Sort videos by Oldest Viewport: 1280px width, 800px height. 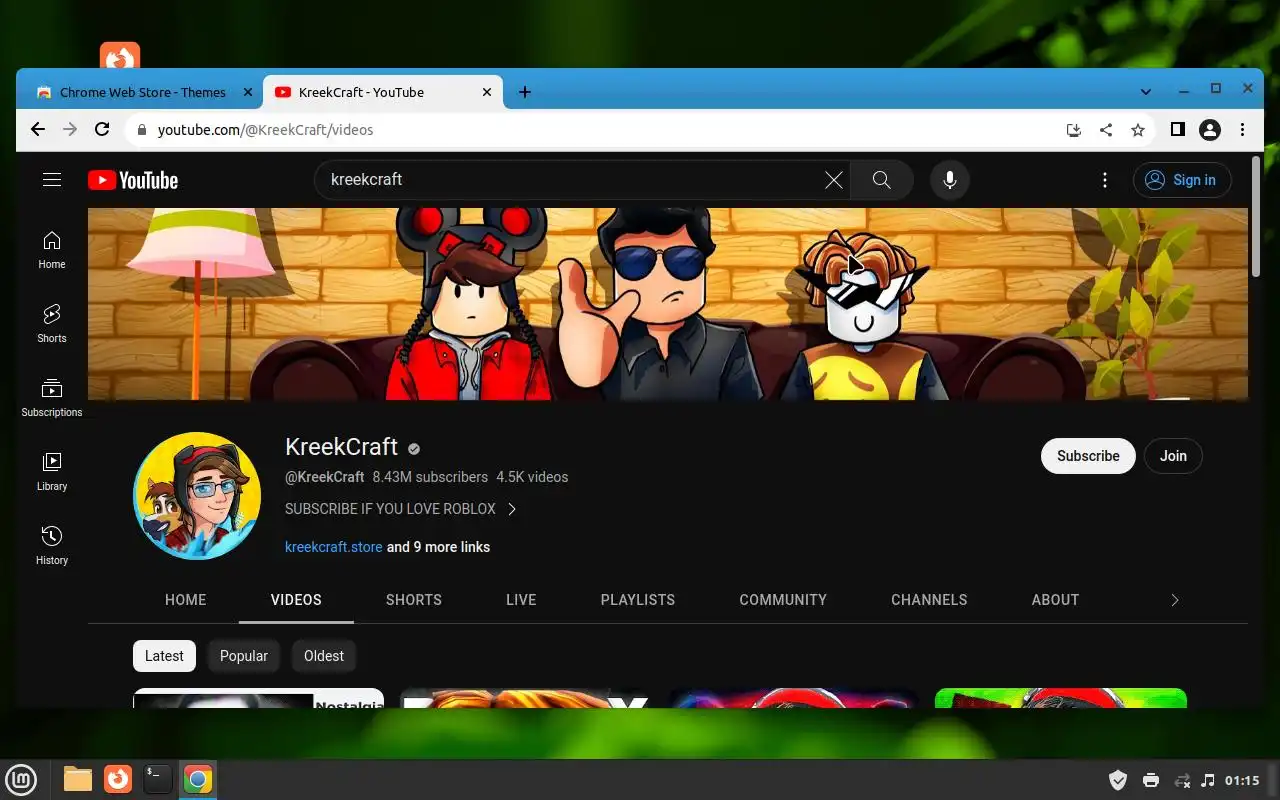(x=324, y=656)
